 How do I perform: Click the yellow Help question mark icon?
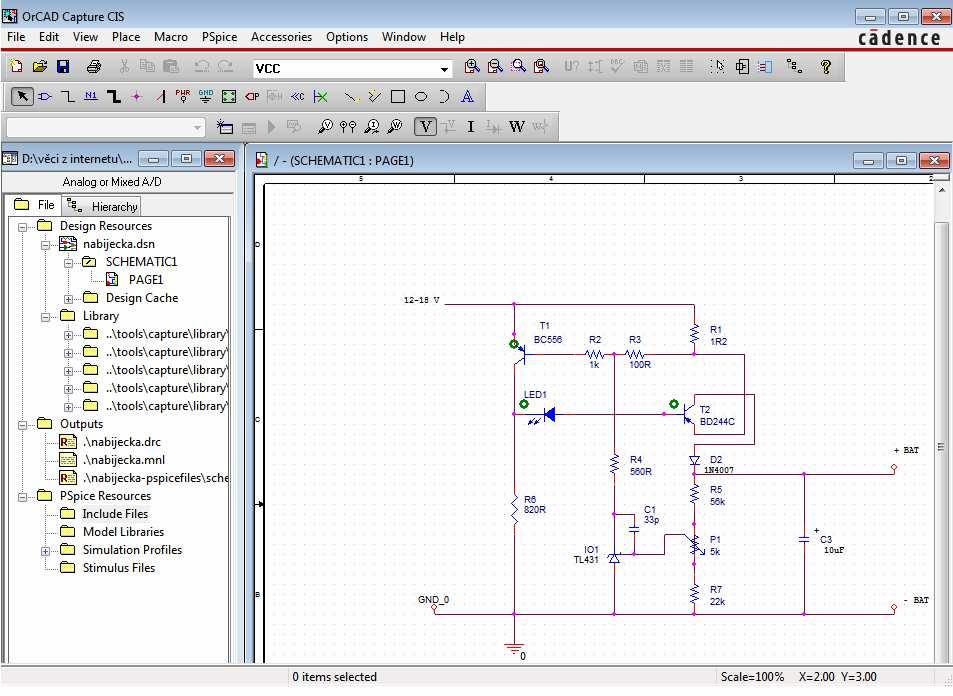coord(825,67)
